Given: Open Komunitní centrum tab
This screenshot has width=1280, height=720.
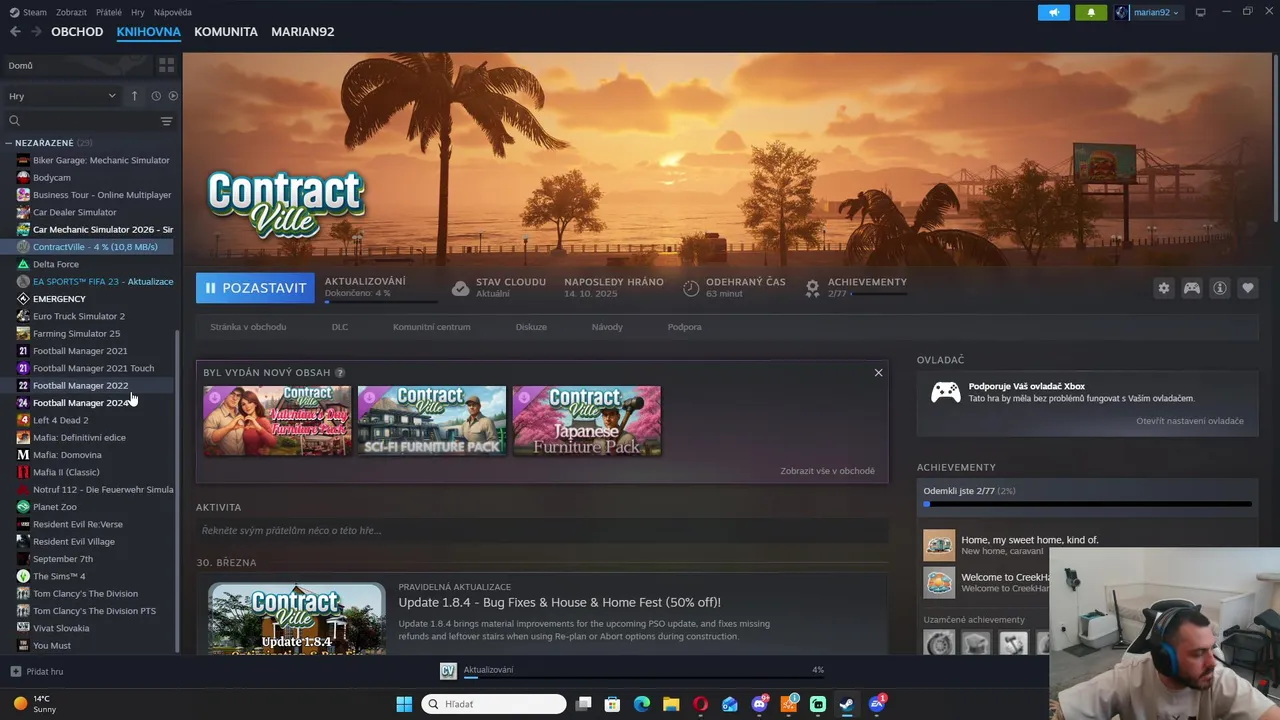Looking at the screenshot, I should (431, 327).
